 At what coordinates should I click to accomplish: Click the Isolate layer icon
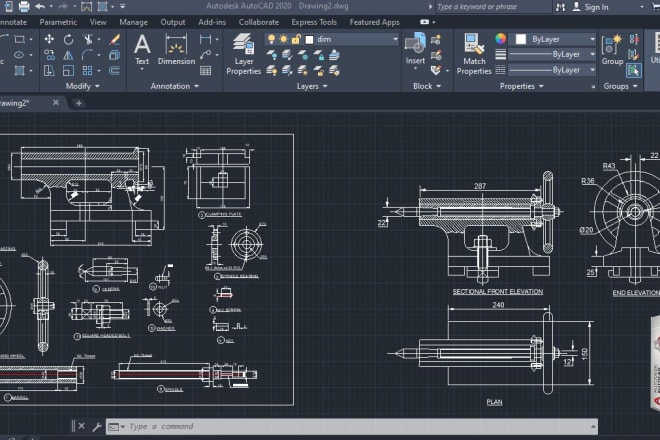pos(287,55)
